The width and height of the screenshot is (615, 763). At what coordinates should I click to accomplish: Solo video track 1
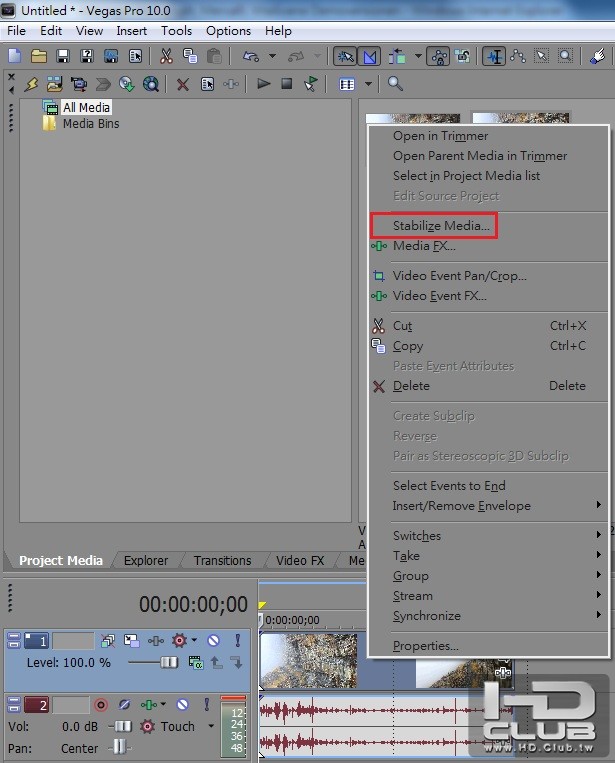pyautogui.click(x=237, y=640)
